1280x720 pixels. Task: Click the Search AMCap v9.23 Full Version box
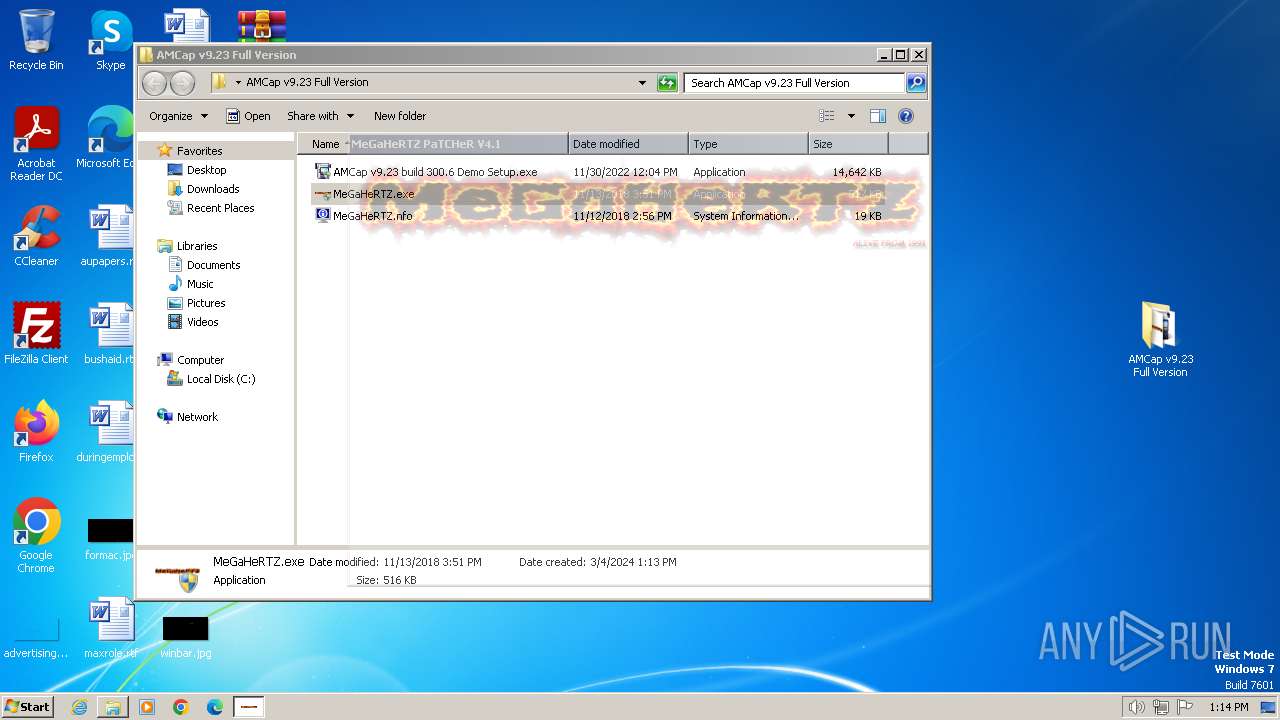click(794, 83)
